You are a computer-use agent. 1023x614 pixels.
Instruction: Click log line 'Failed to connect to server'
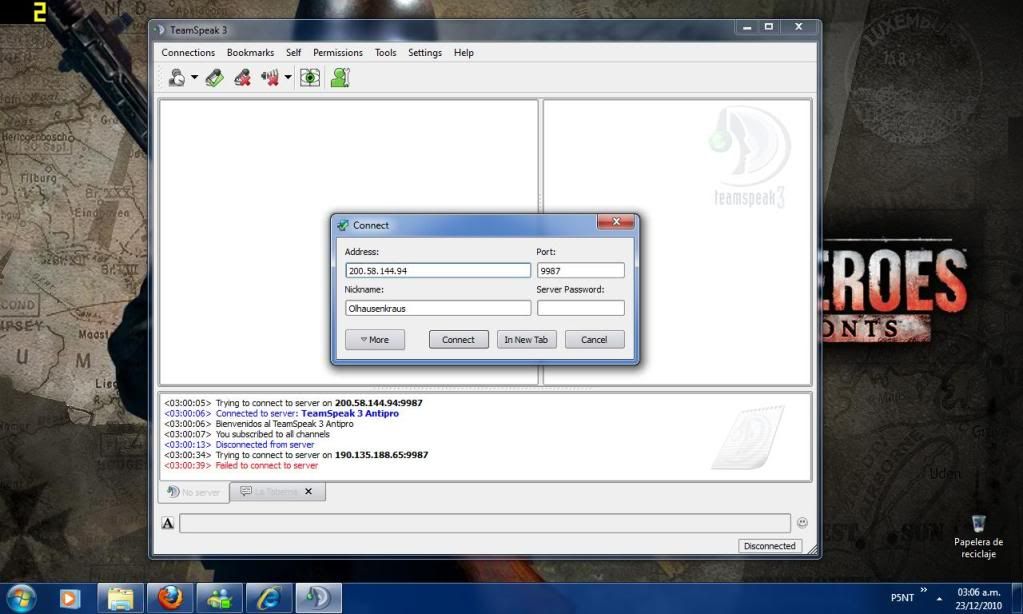click(x=267, y=465)
